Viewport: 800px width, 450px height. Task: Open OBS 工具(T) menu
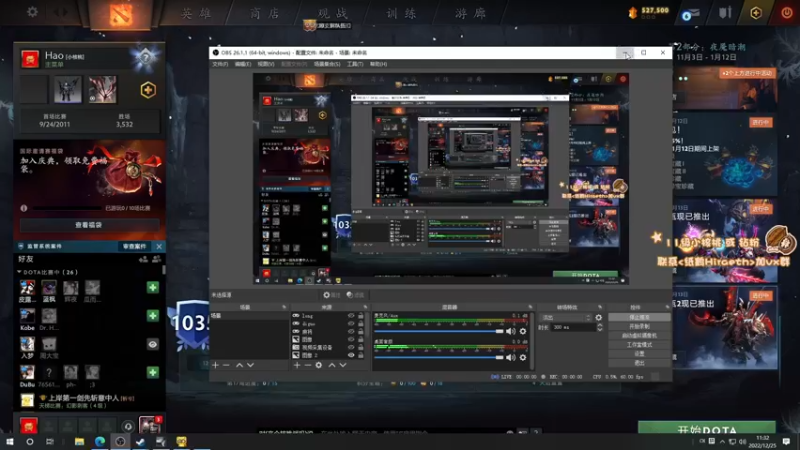355,64
